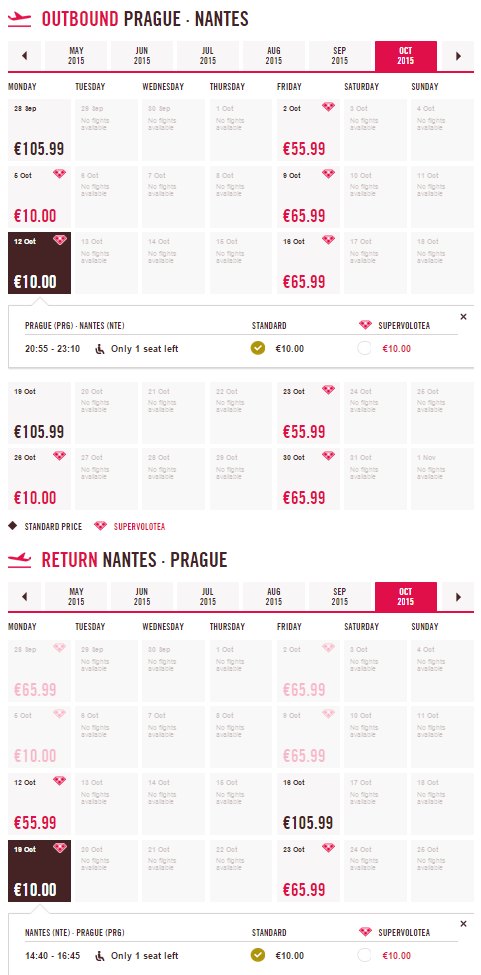Advance to next months in outbound calendar

[x=459, y=56]
